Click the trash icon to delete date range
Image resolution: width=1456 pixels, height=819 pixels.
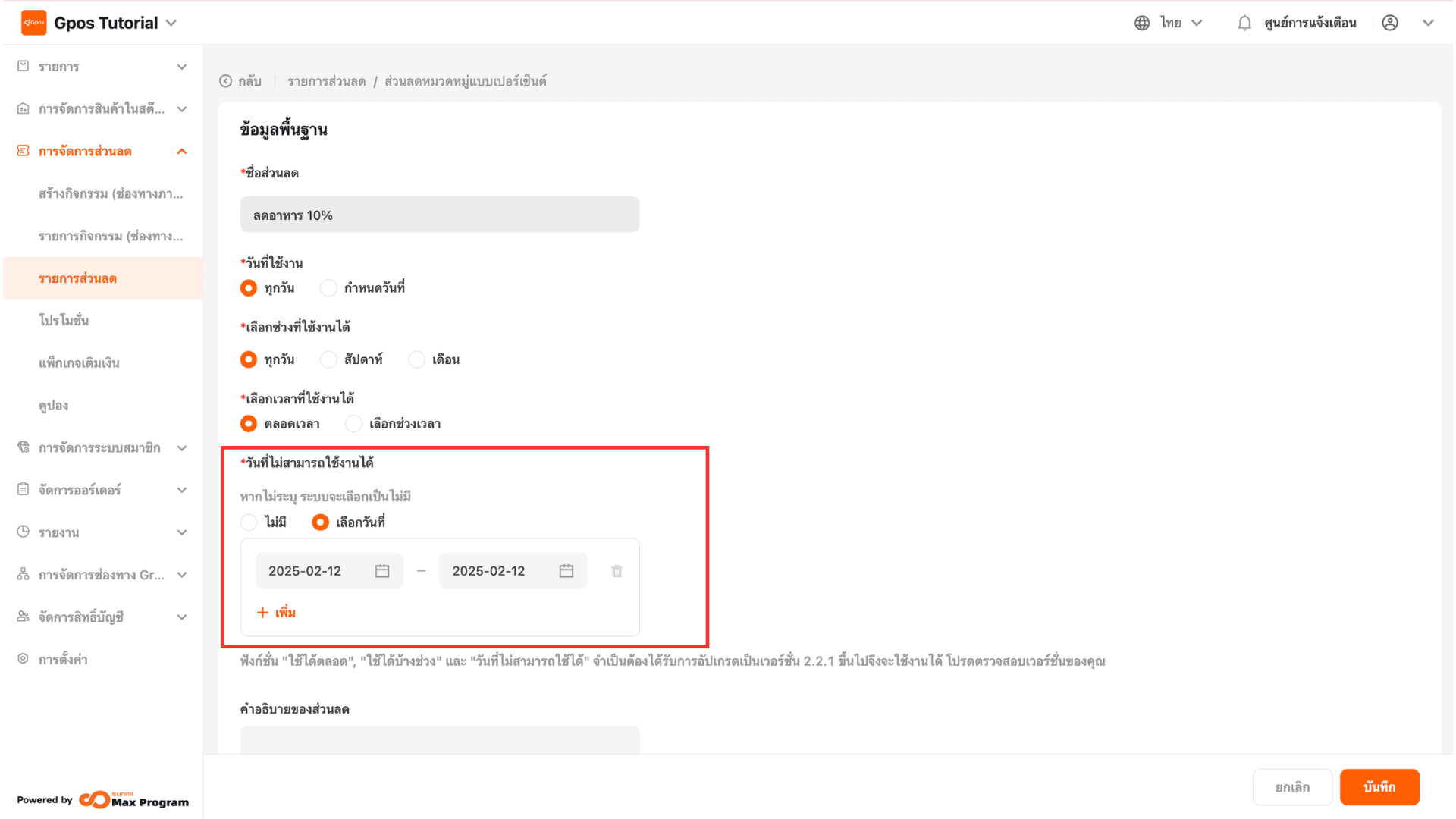[617, 571]
